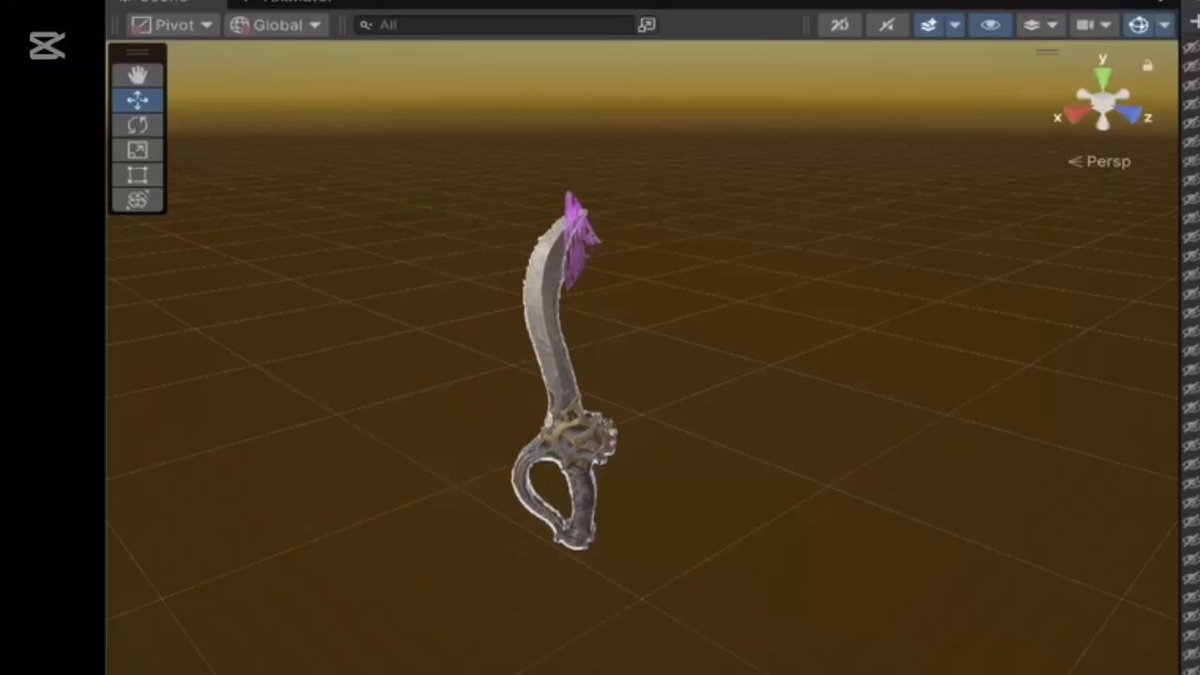Image resolution: width=1200 pixels, height=675 pixels.
Task: Click the orientation gizmo center cube
Action: 1103,103
